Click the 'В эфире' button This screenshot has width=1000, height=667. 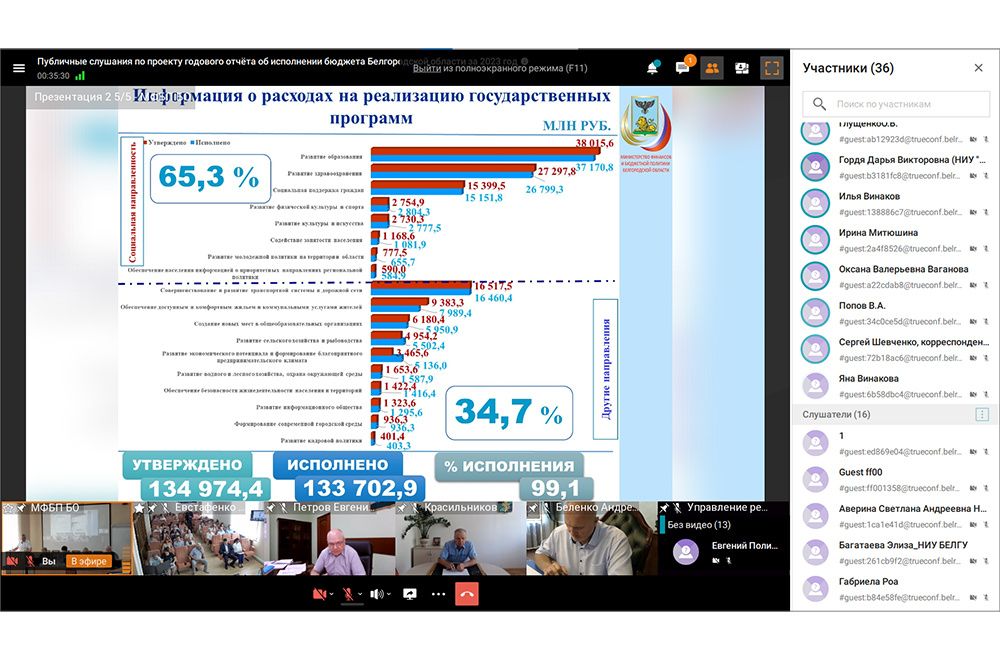(x=88, y=561)
